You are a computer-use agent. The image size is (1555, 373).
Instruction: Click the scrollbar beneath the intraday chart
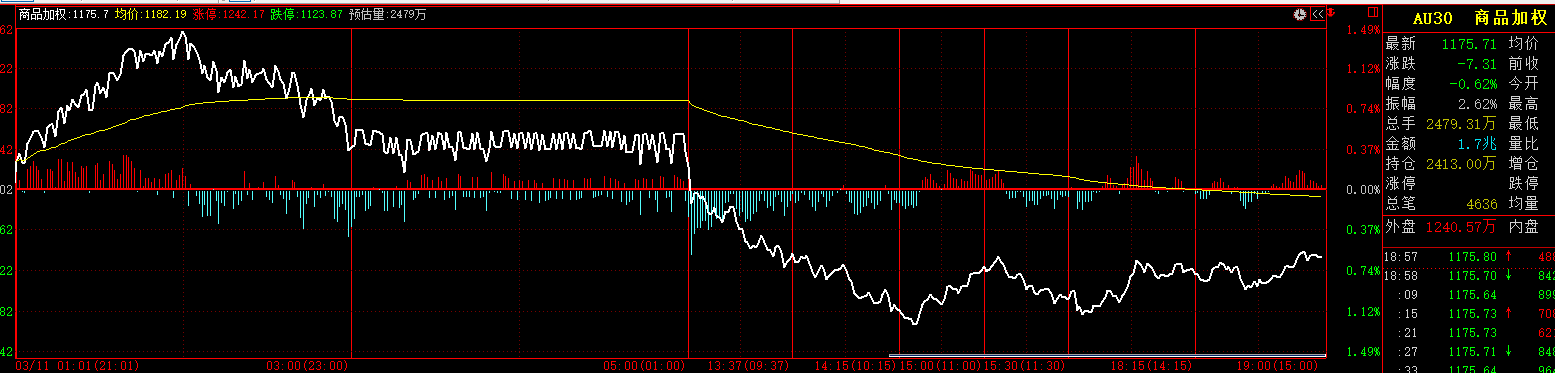pos(1107,355)
